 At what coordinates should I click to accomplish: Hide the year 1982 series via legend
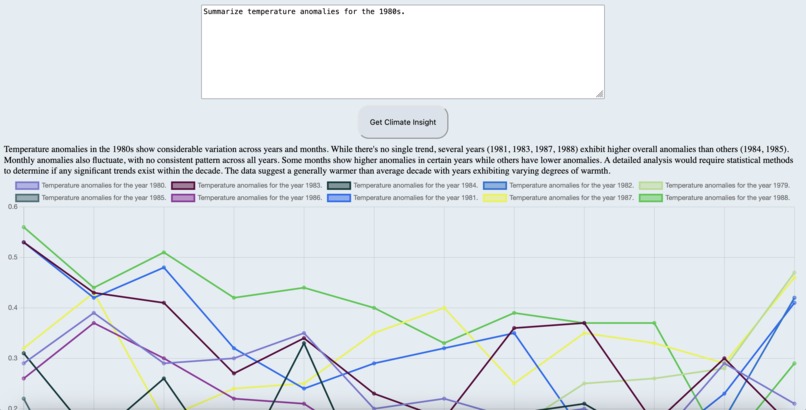click(x=559, y=185)
